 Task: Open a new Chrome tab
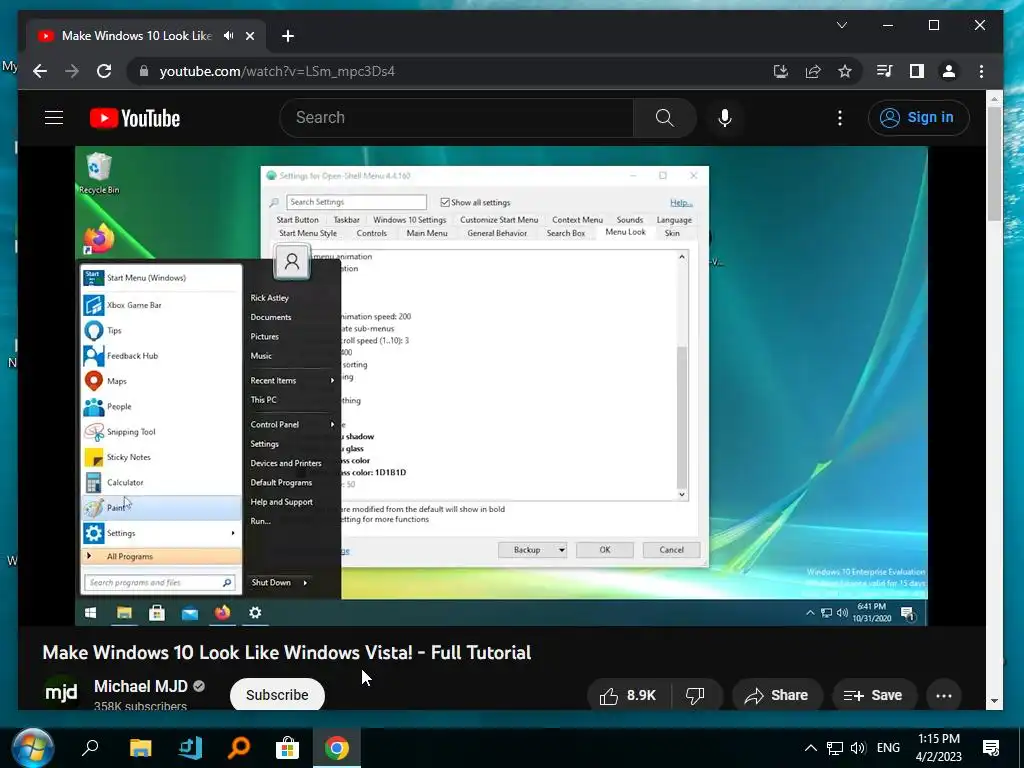(287, 36)
